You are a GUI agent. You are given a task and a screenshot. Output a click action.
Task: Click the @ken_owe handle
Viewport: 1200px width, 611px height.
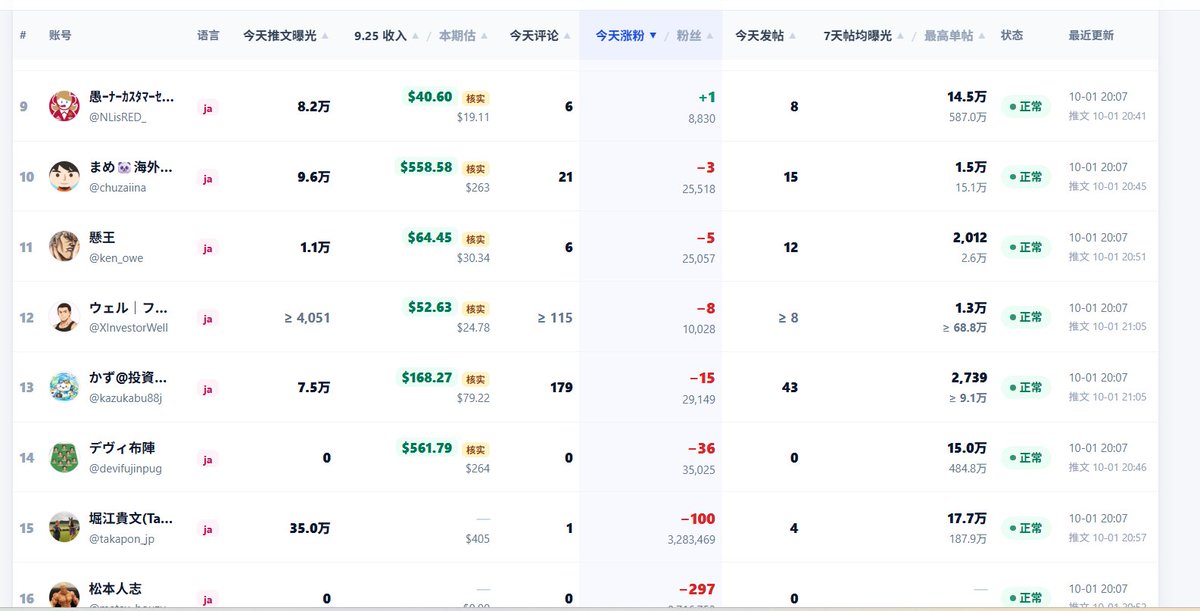point(116,258)
